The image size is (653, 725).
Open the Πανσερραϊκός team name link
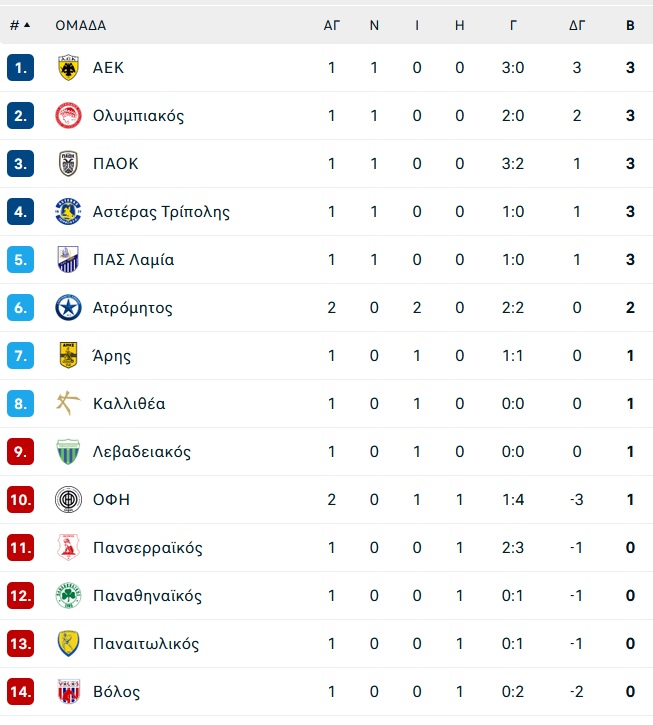148,548
